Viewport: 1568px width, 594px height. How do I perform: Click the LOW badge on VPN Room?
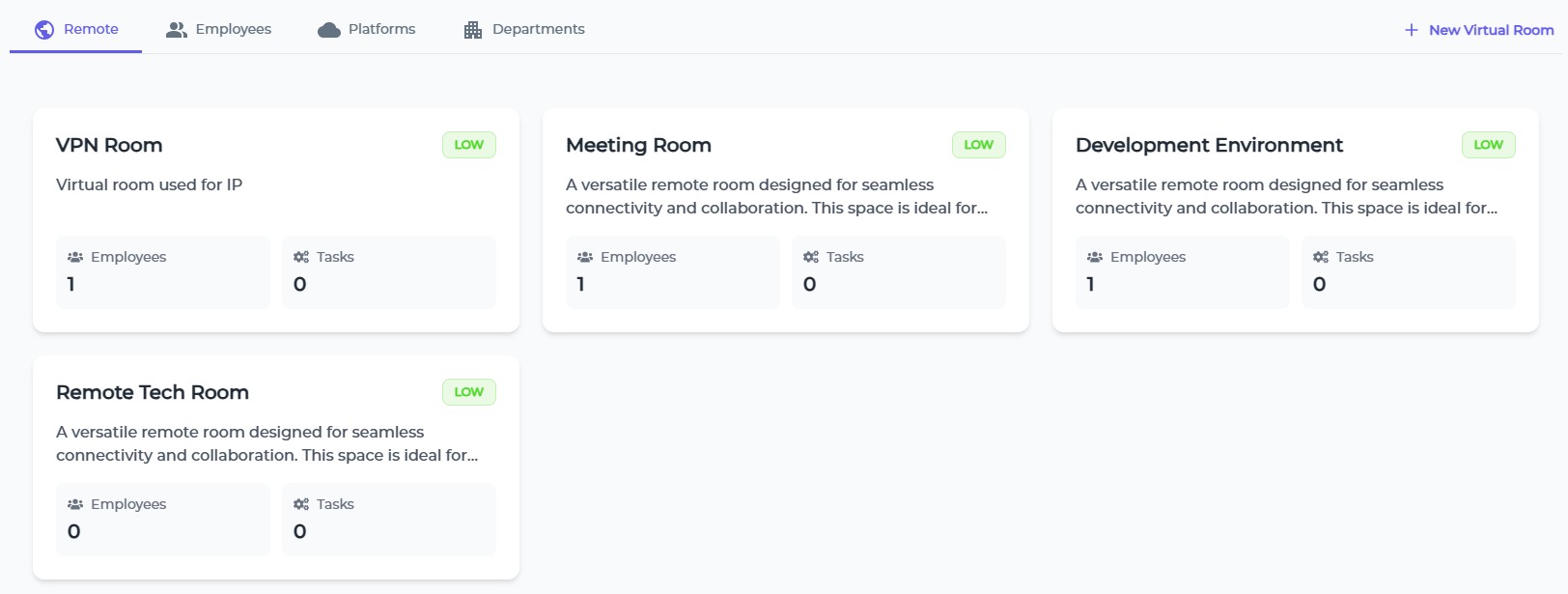pos(469,145)
